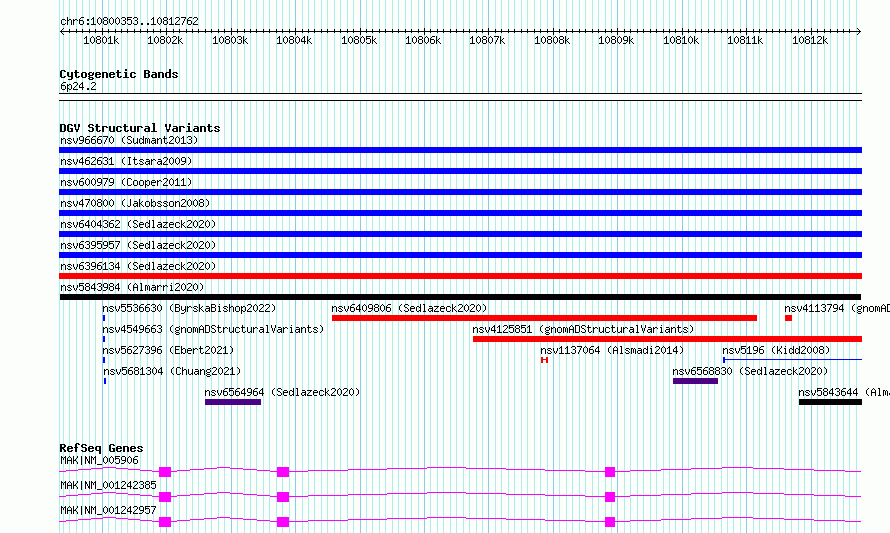Click the MAK|NM_001242957 transcript label

coord(108,510)
